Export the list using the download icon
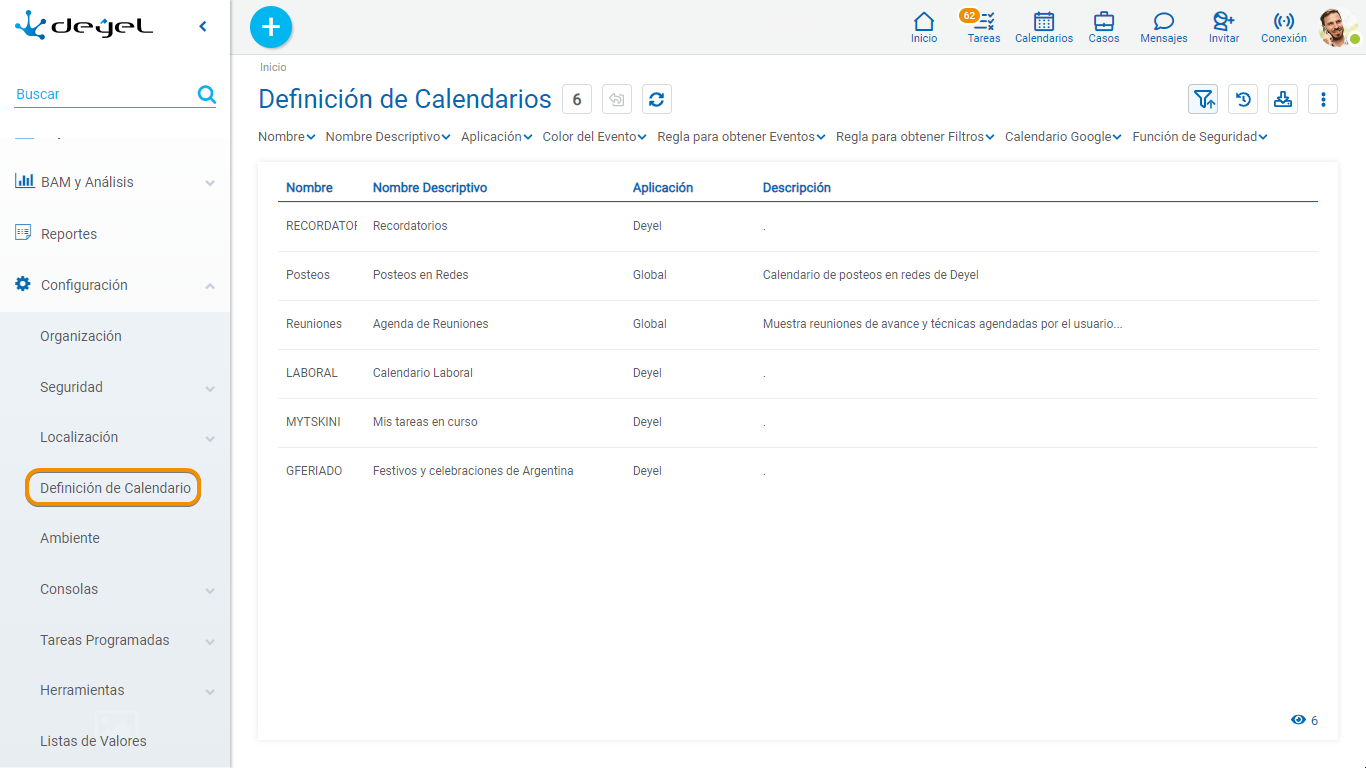Viewport: 1366px width, 768px height. 1283,99
